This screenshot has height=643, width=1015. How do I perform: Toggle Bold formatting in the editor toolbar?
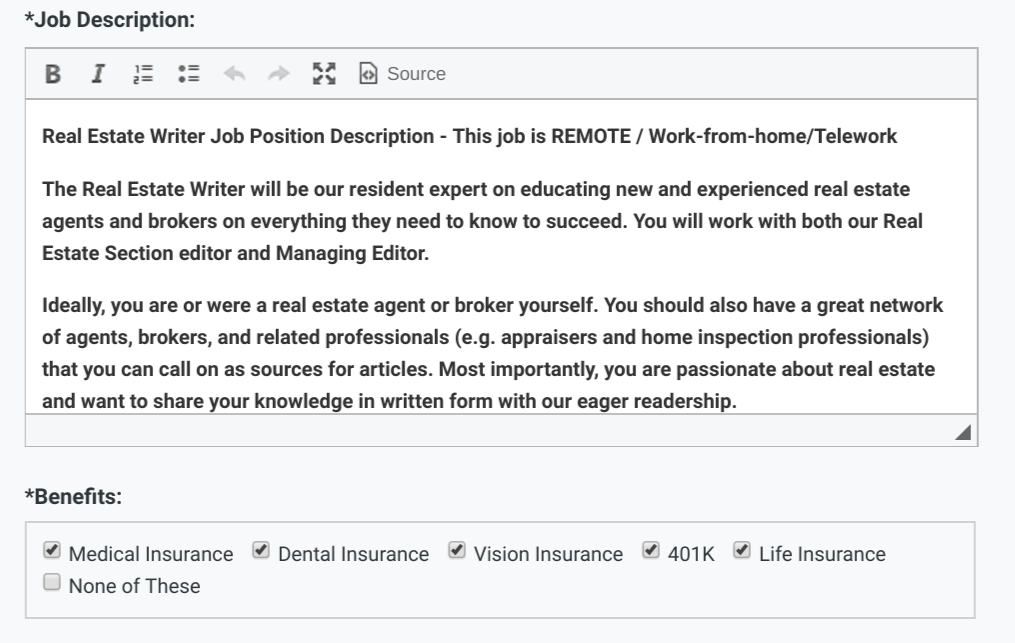[x=53, y=74]
